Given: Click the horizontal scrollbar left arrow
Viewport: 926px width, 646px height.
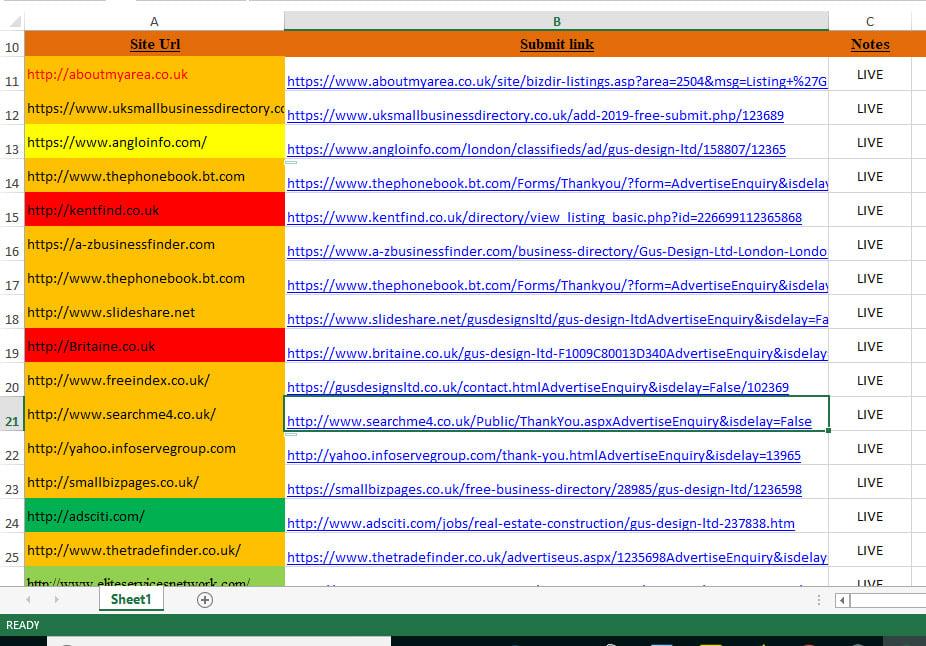Looking at the screenshot, I should [x=844, y=600].
